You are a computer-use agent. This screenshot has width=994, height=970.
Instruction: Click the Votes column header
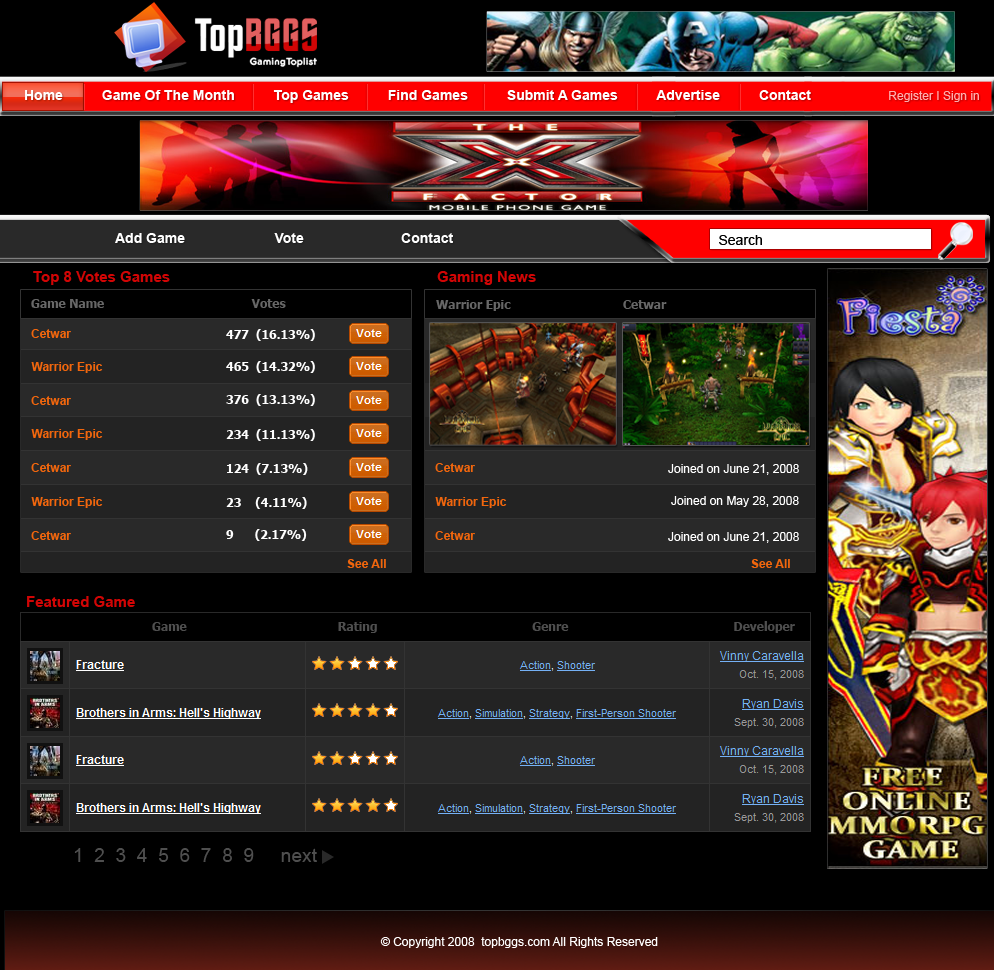(268, 304)
